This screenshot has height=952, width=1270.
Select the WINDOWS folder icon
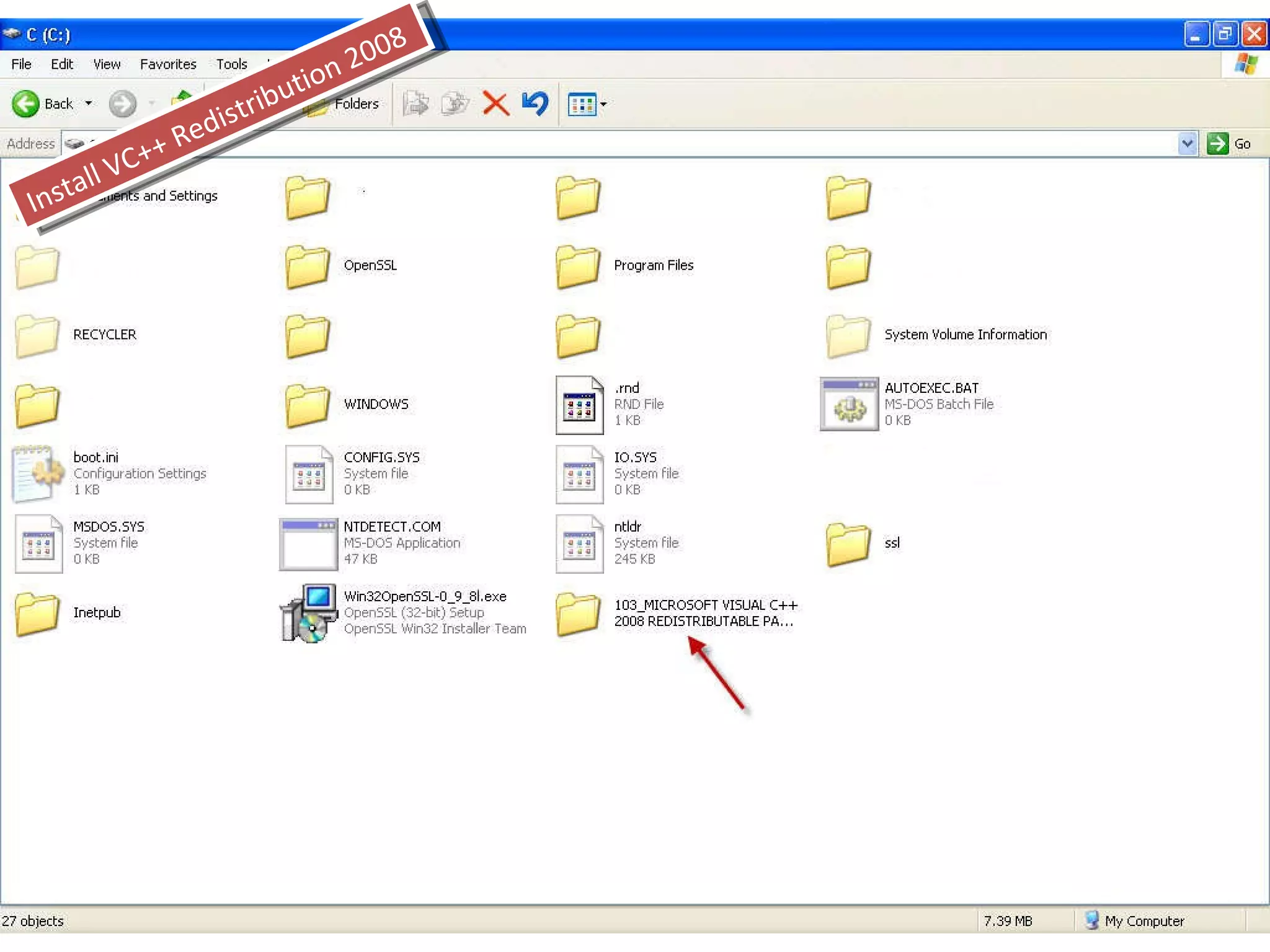pyautogui.click(x=308, y=405)
